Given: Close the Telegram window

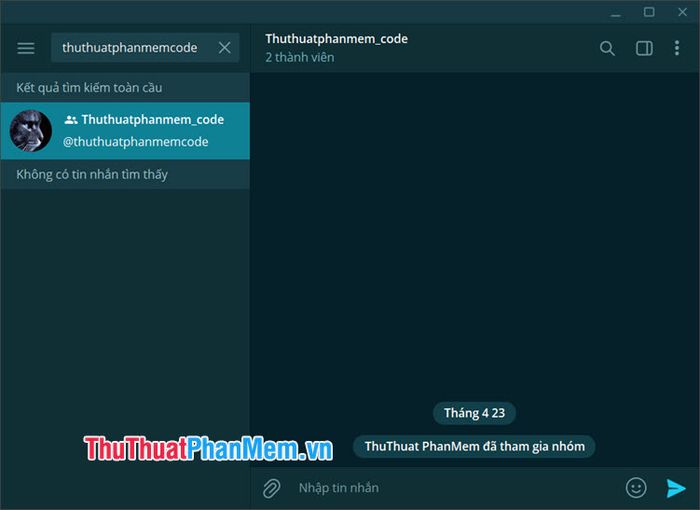Looking at the screenshot, I should coord(682,12).
